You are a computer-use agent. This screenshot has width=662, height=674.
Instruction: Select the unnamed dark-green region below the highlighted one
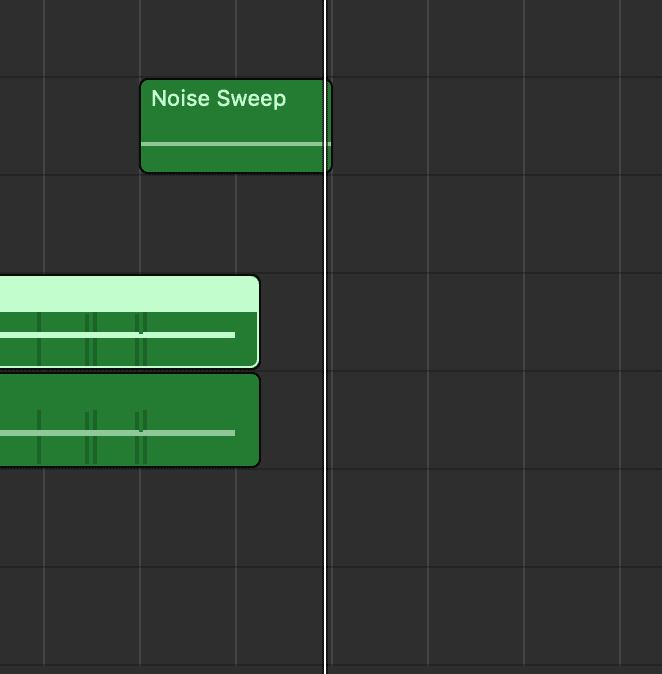[x=129, y=420]
